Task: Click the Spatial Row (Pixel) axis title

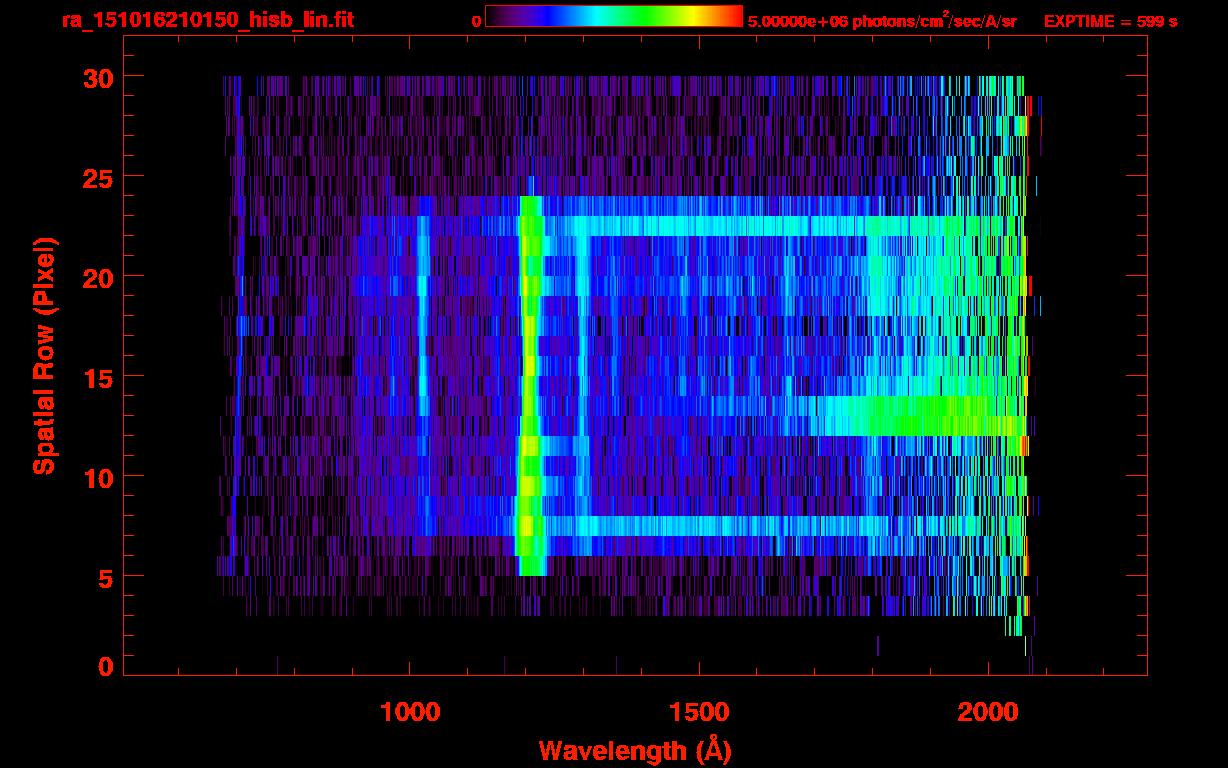Action: pos(44,356)
